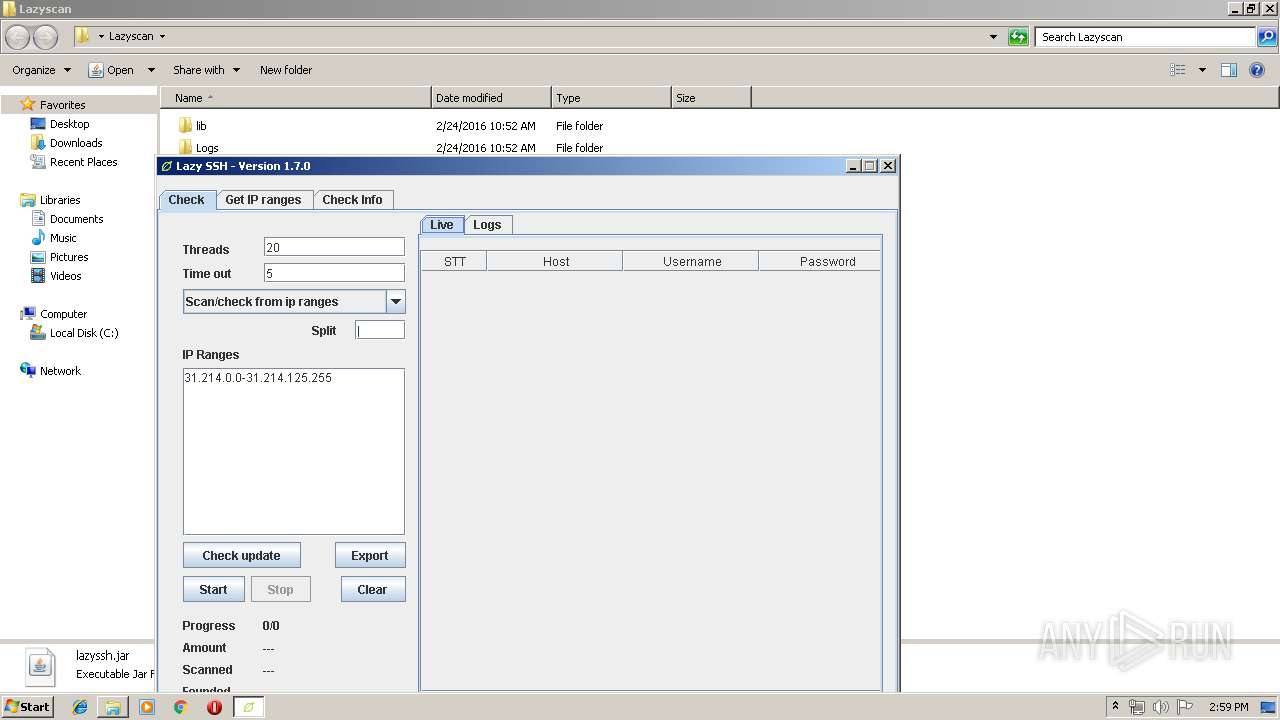
Task: Open the Share with dropdown
Action: coord(206,70)
